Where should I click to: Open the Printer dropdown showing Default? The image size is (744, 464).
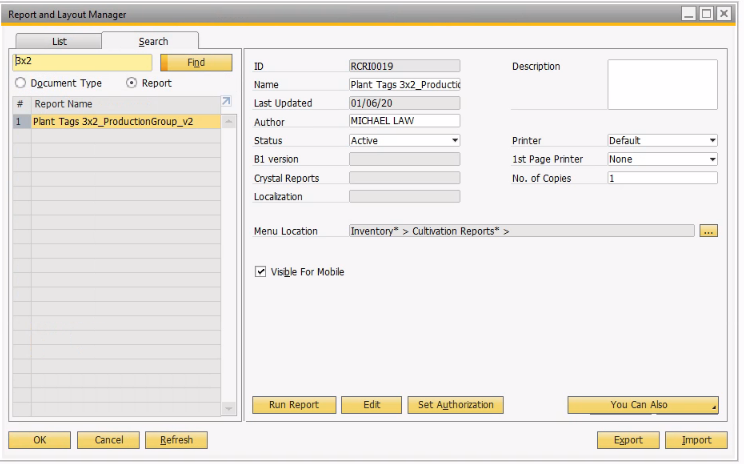pyautogui.click(x=662, y=140)
